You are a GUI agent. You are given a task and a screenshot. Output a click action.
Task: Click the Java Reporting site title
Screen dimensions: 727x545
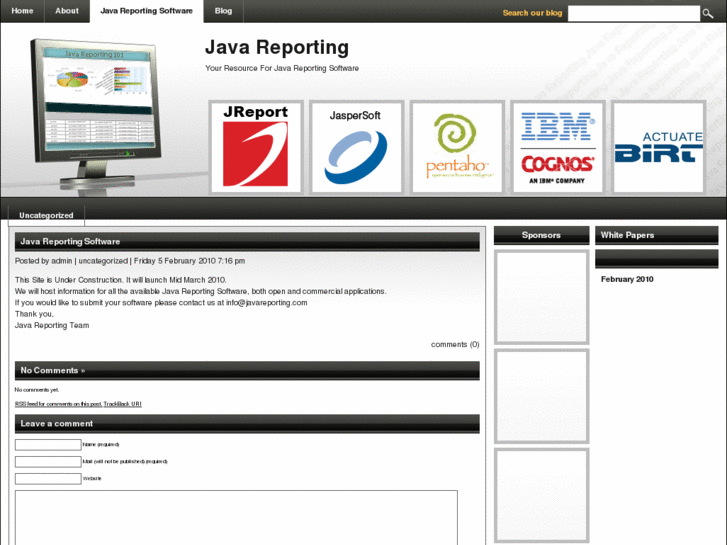(x=277, y=47)
